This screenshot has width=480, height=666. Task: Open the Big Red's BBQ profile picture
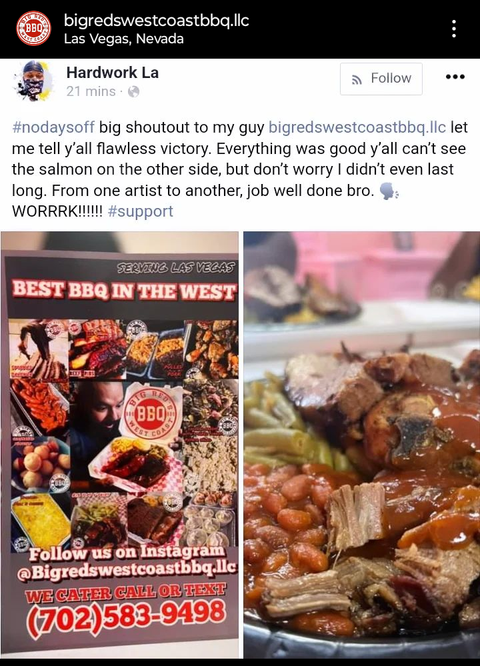33,28
